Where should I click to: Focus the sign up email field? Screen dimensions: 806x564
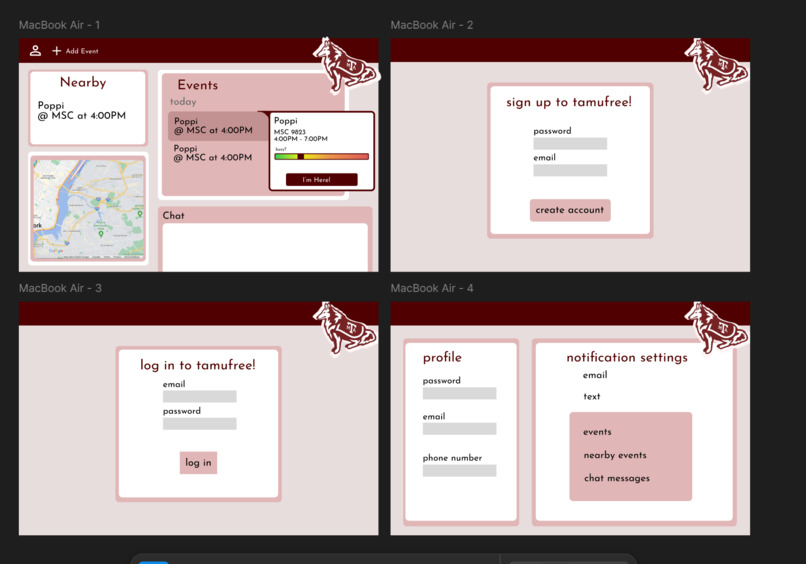[x=570, y=170]
